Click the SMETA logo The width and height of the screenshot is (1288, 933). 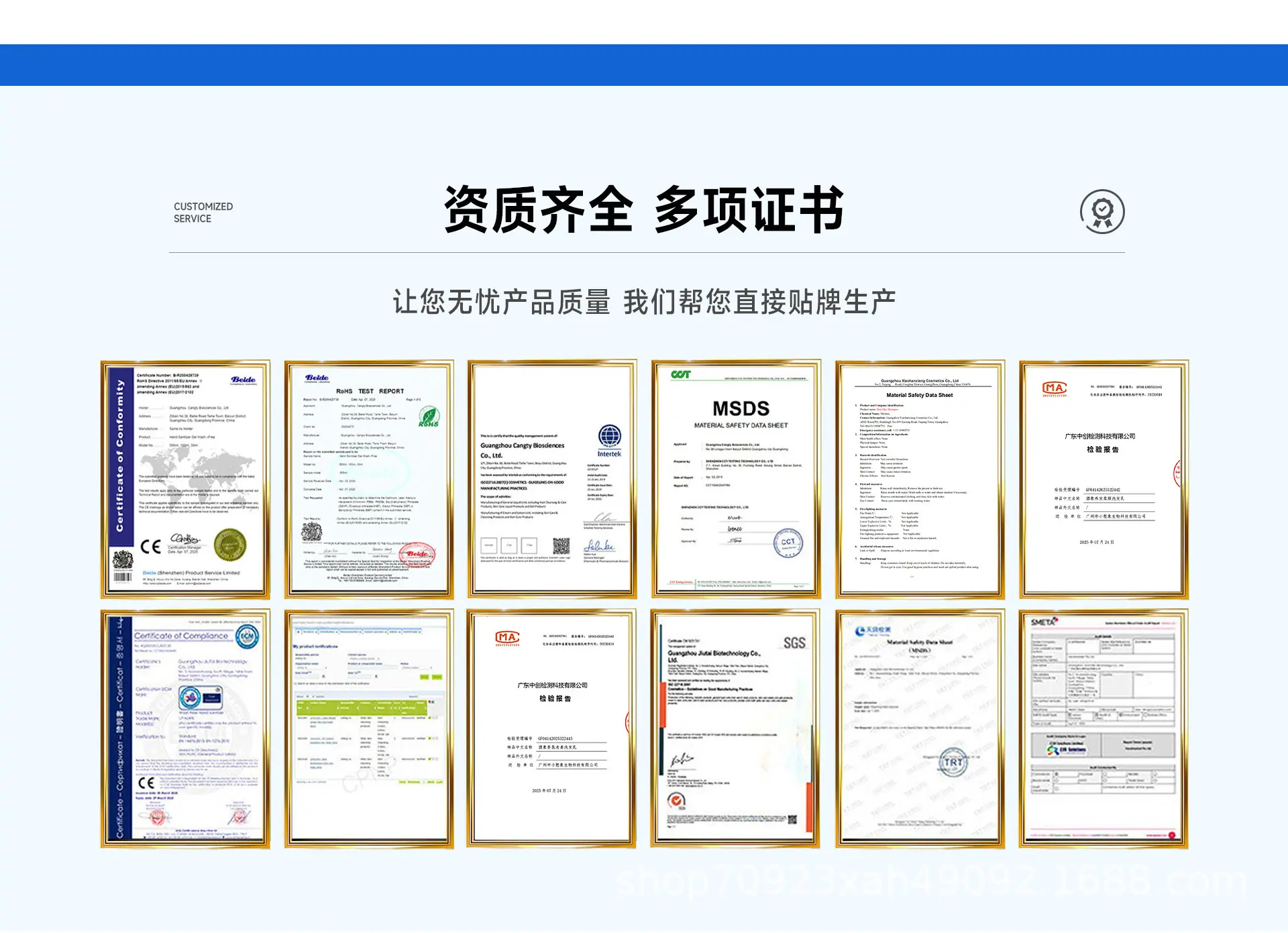point(1044,622)
